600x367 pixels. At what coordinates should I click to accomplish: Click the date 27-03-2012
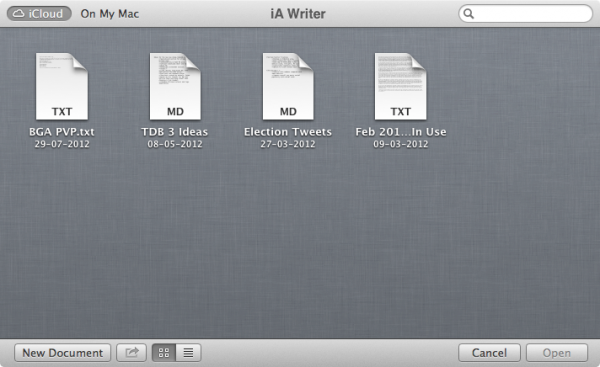(288, 144)
